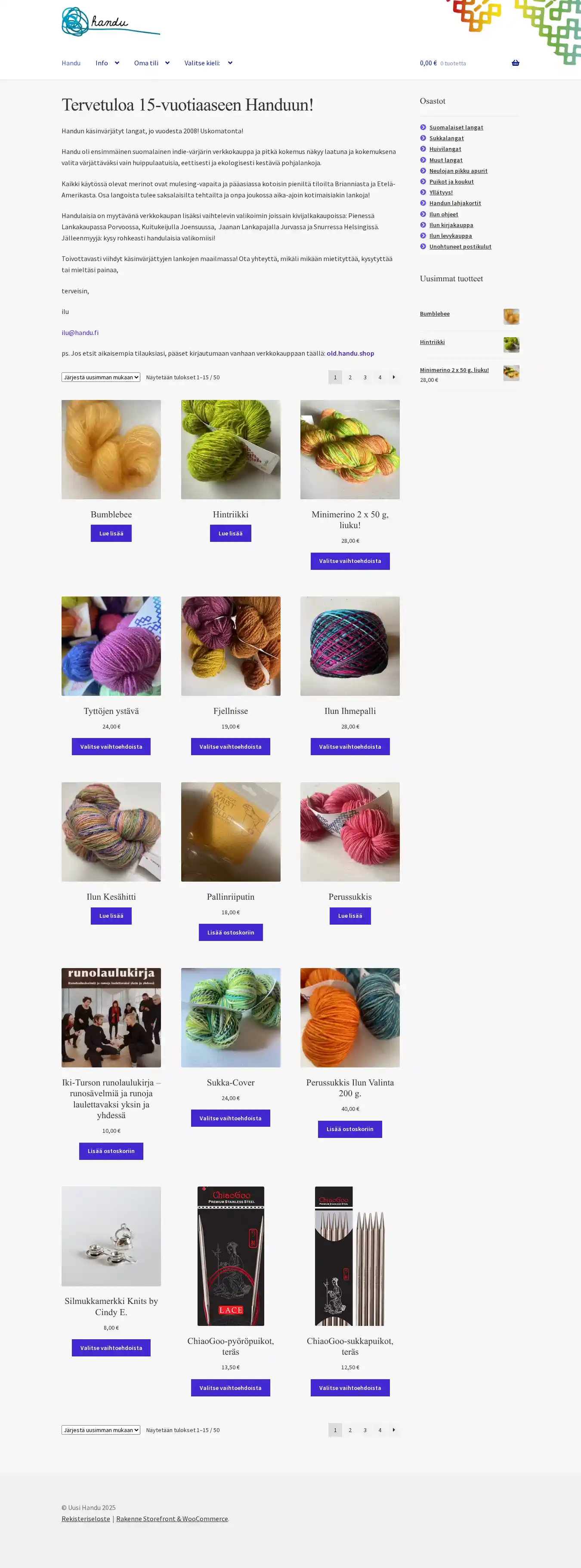581x1568 pixels.
Task: Select the Handu menu item
Action: [71, 63]
